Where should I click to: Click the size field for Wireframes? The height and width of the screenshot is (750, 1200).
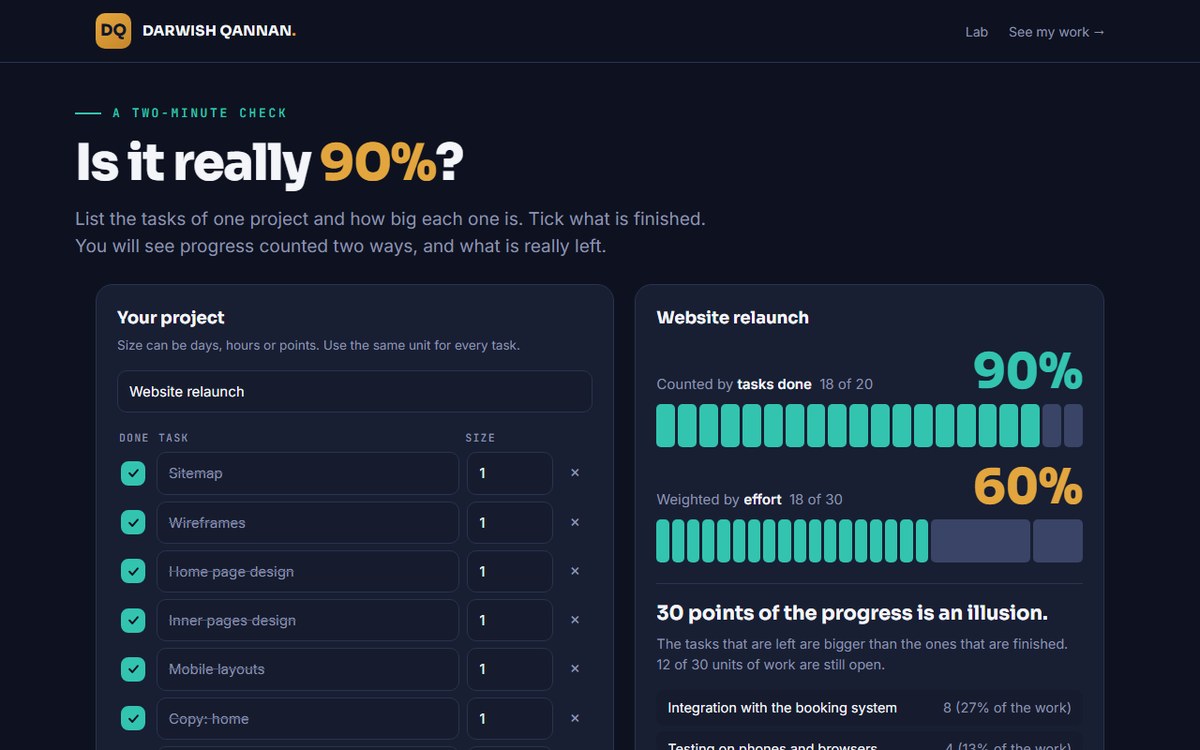tap(510, 522)
